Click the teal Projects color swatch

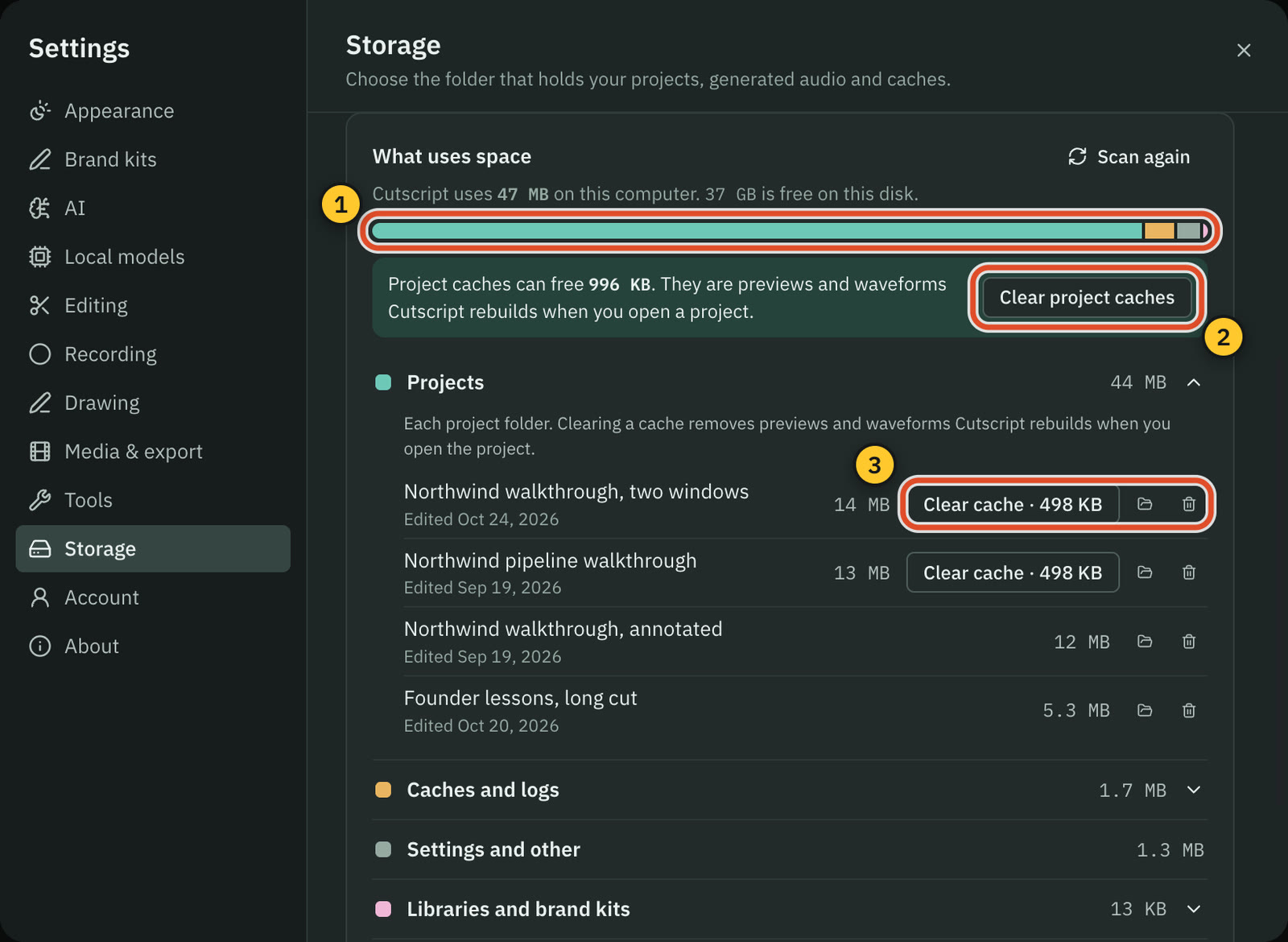tap(383, 382)
